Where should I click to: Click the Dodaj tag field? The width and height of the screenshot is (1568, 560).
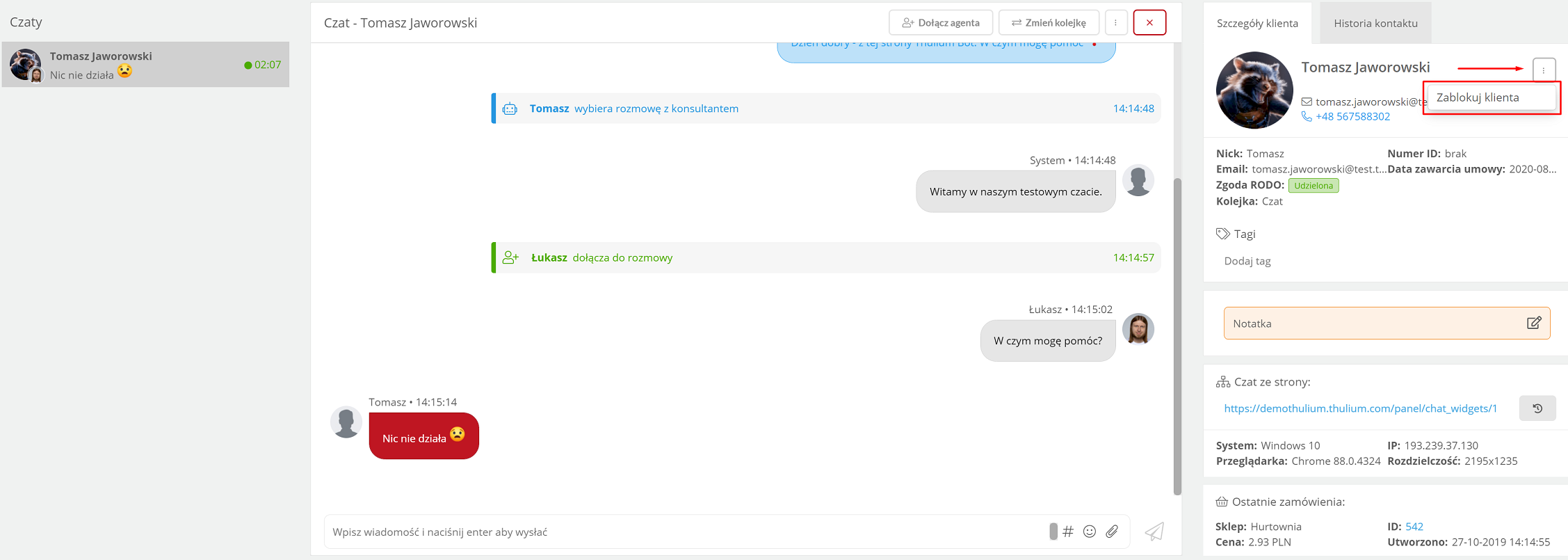point(1247,261)
